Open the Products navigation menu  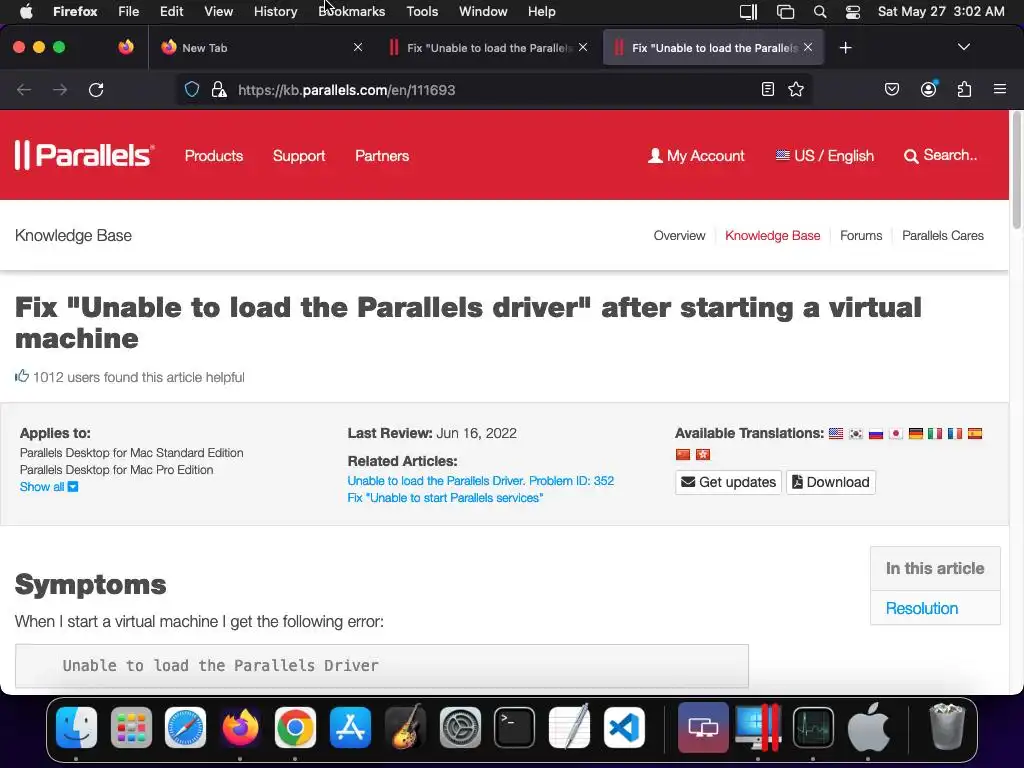(x=214, y=155)
